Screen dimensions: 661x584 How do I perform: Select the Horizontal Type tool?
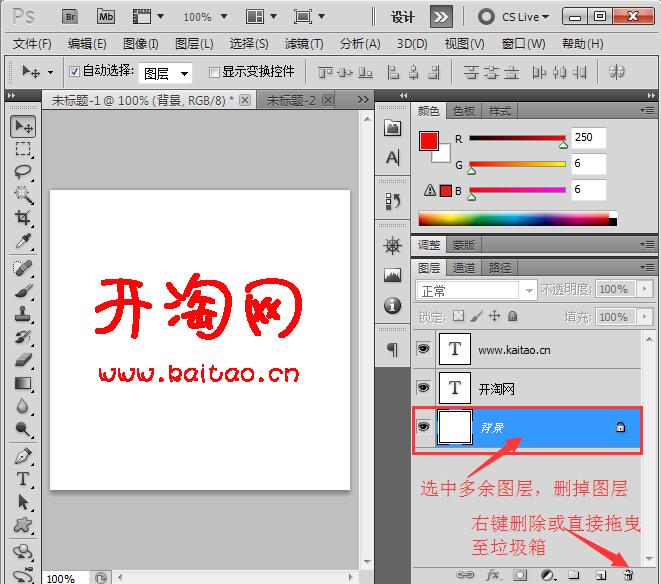click(23, 479)
